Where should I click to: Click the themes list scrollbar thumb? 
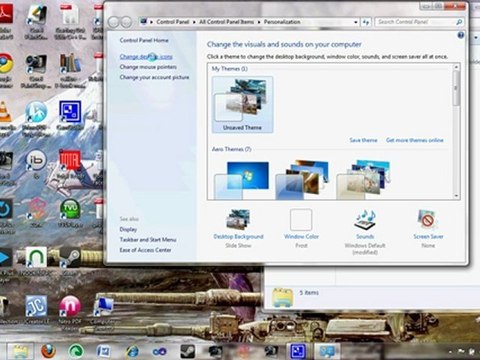point(456,89)
